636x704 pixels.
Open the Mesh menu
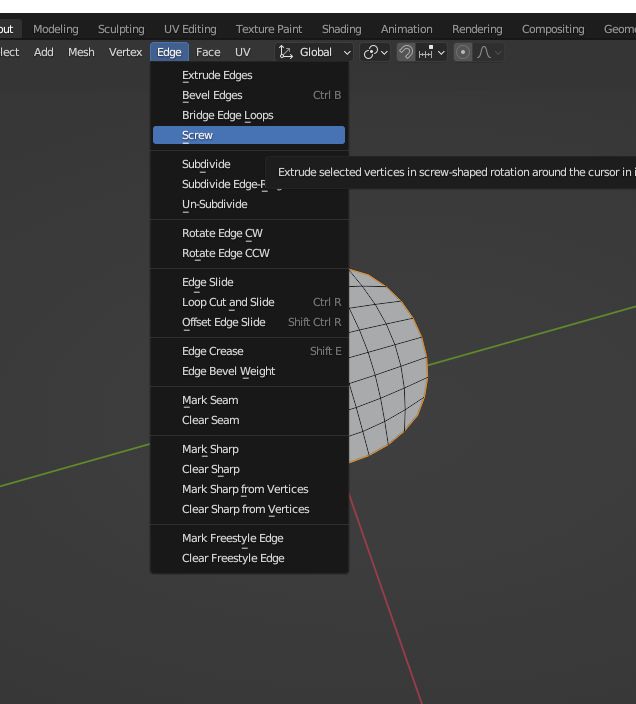point(81,53)
